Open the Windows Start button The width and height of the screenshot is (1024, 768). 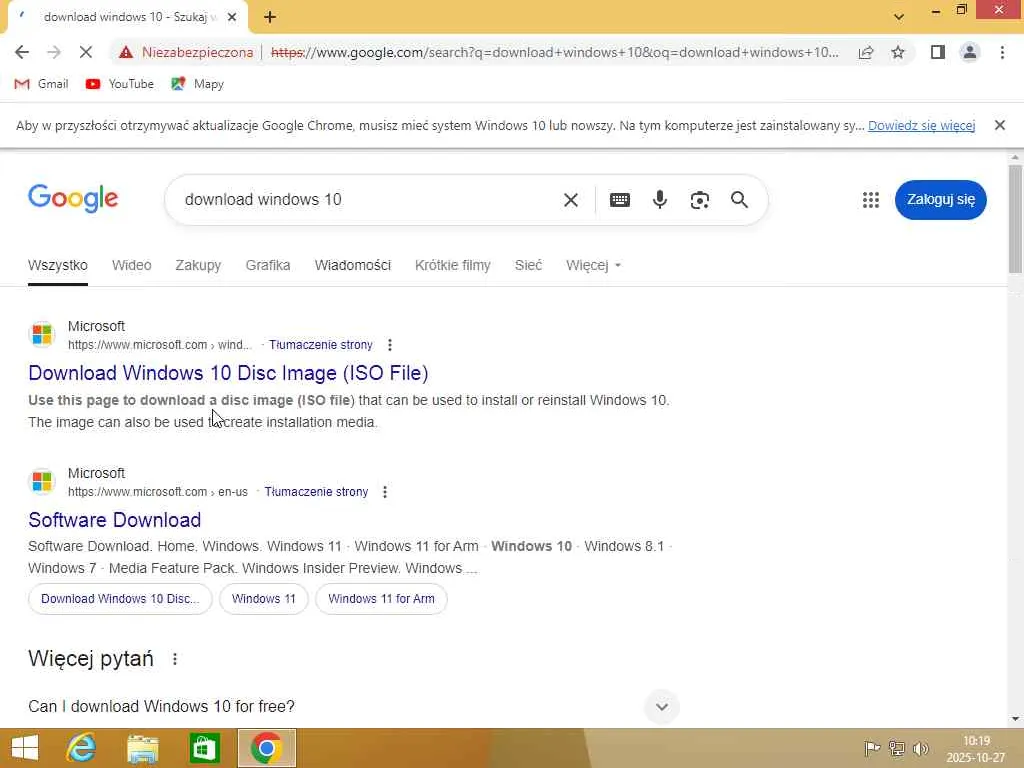pos(25,748)
